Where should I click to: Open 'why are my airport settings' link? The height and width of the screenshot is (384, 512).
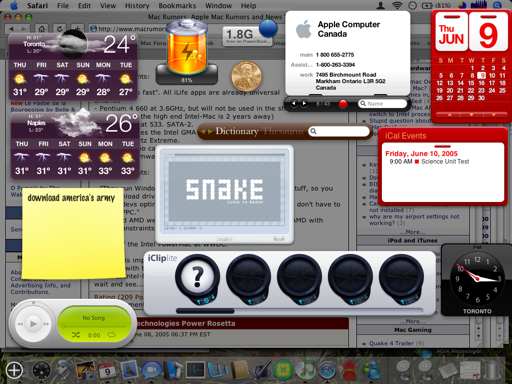[414, 220]
